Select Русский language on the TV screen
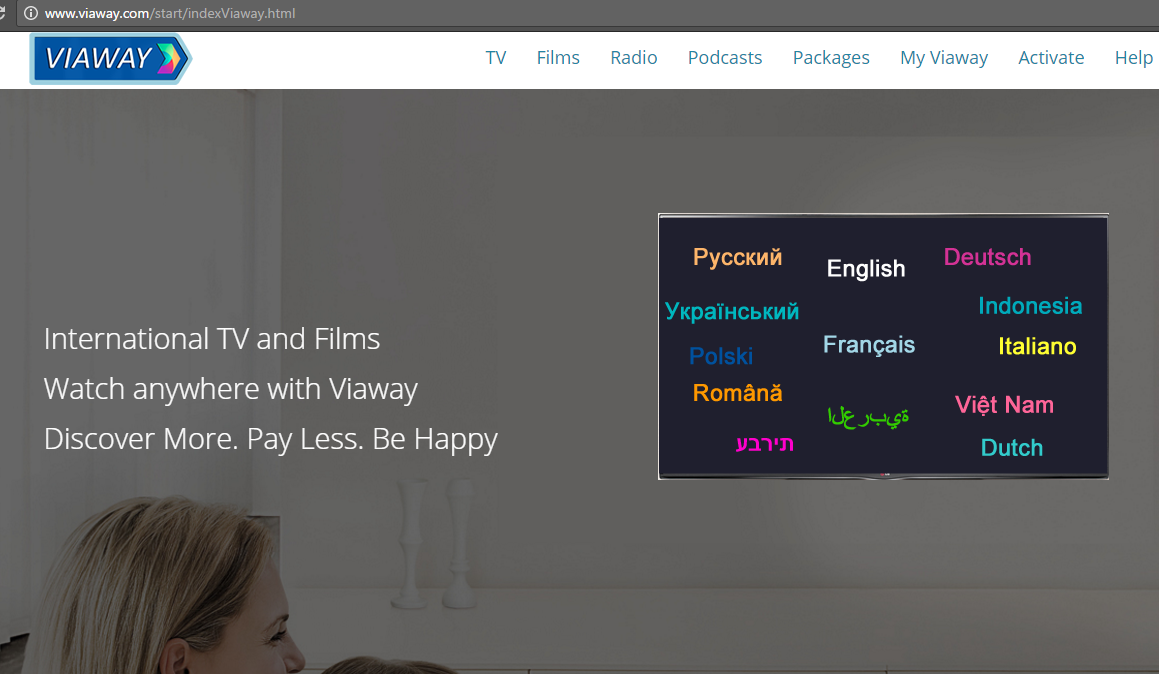 pyautogui.click(x=737, y=257)
